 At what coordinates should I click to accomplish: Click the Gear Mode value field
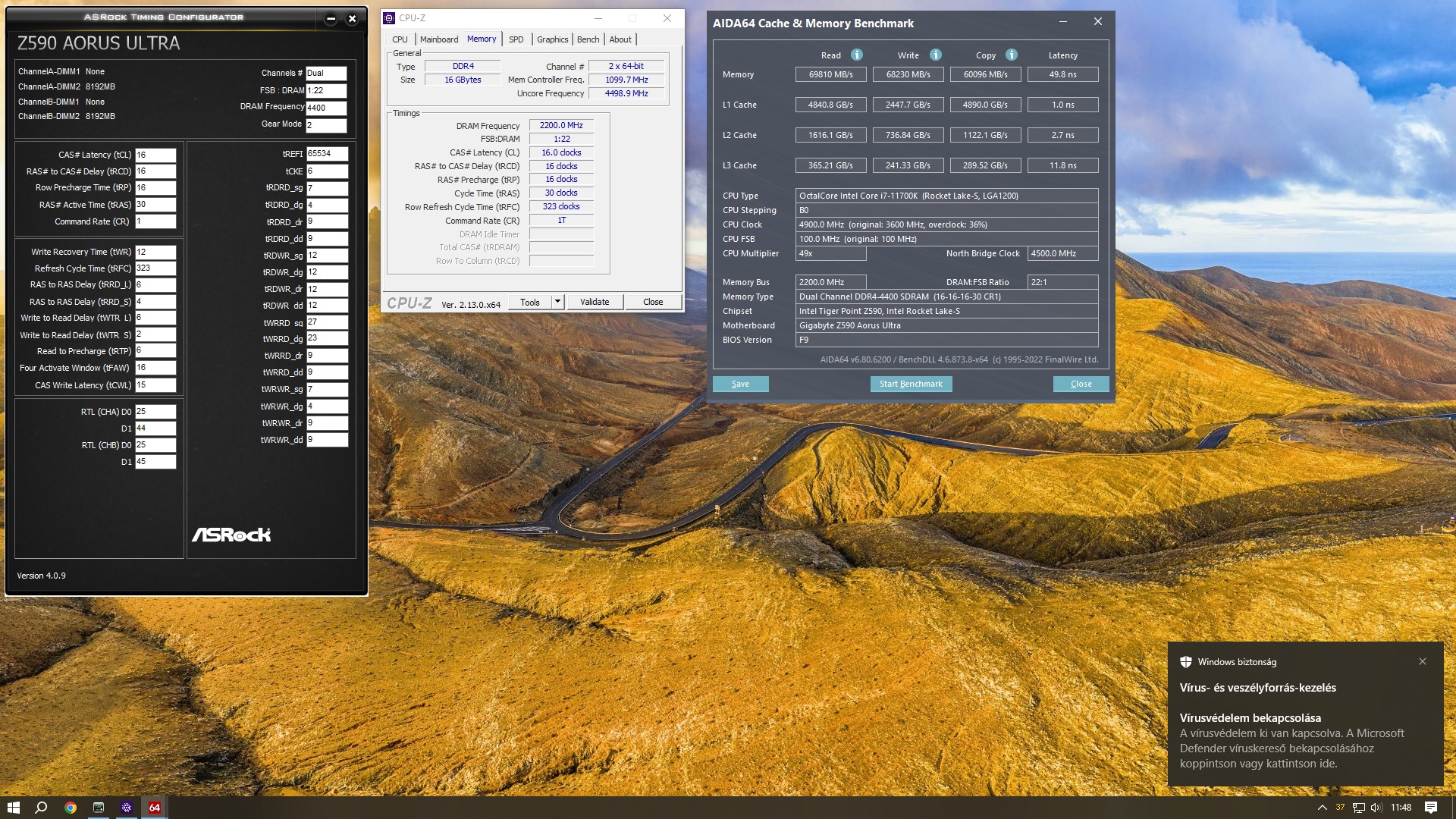(x=326, y=125)
